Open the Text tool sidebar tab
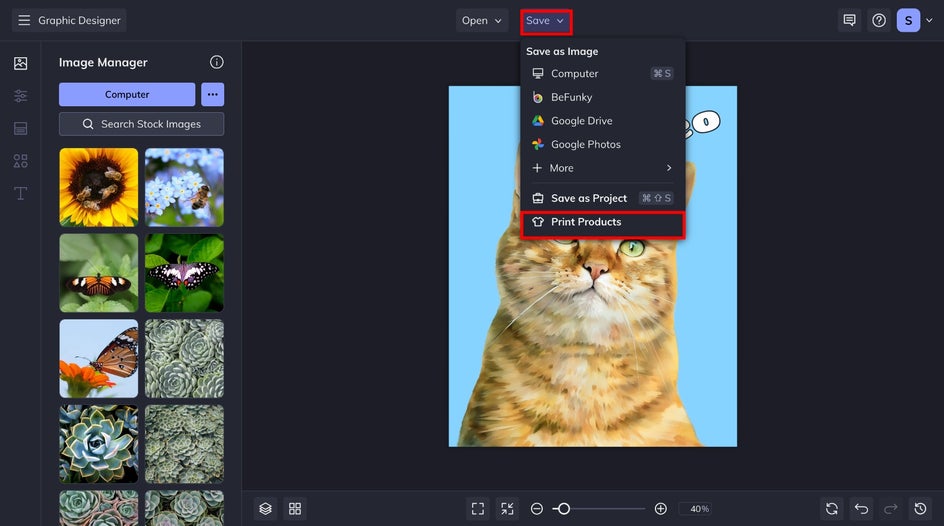The height and width of the screenshot is (526, 944). [20, 193]
